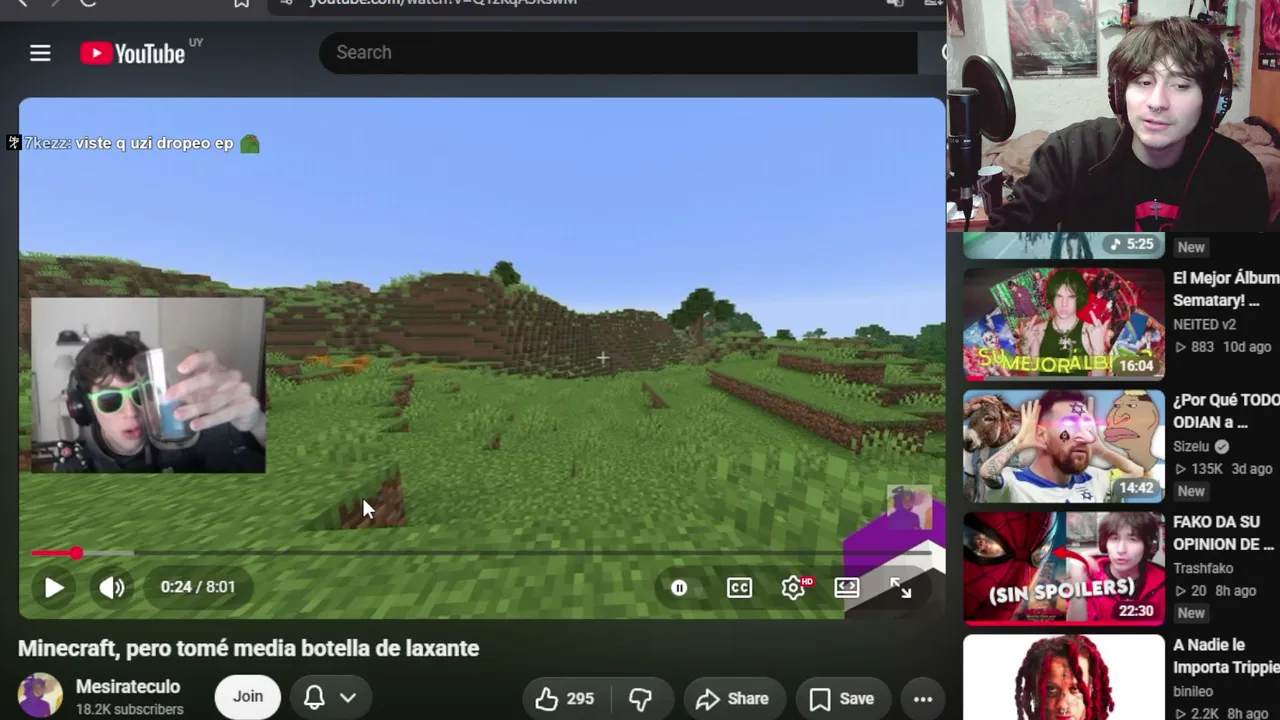Click the '2.2K 8h ago' view stats
The width and height of the screenshot is (1280, 720).
click(x=1222, y=713)
